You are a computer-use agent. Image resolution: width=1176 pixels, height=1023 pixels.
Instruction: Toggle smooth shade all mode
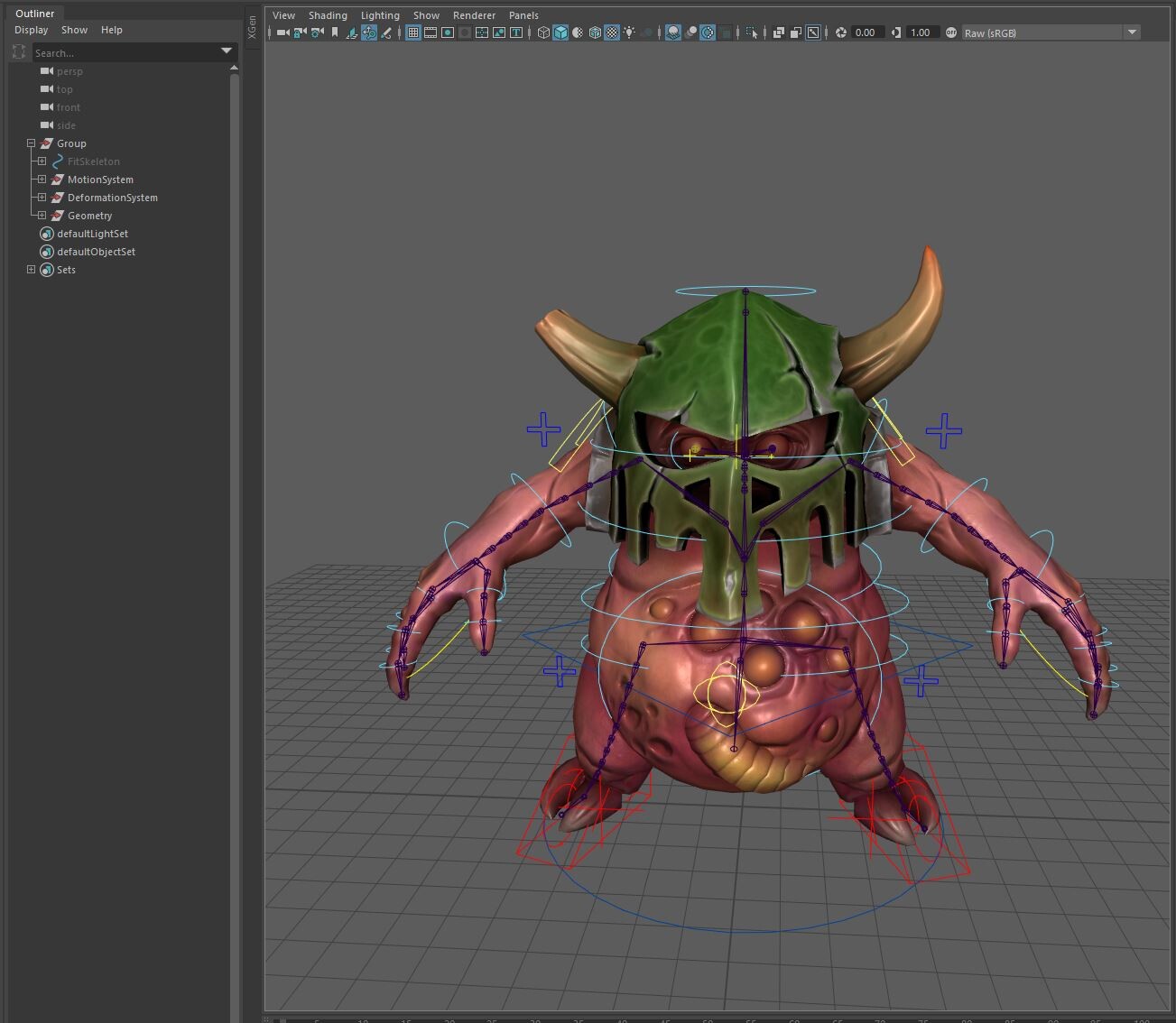tap(560, 32)
